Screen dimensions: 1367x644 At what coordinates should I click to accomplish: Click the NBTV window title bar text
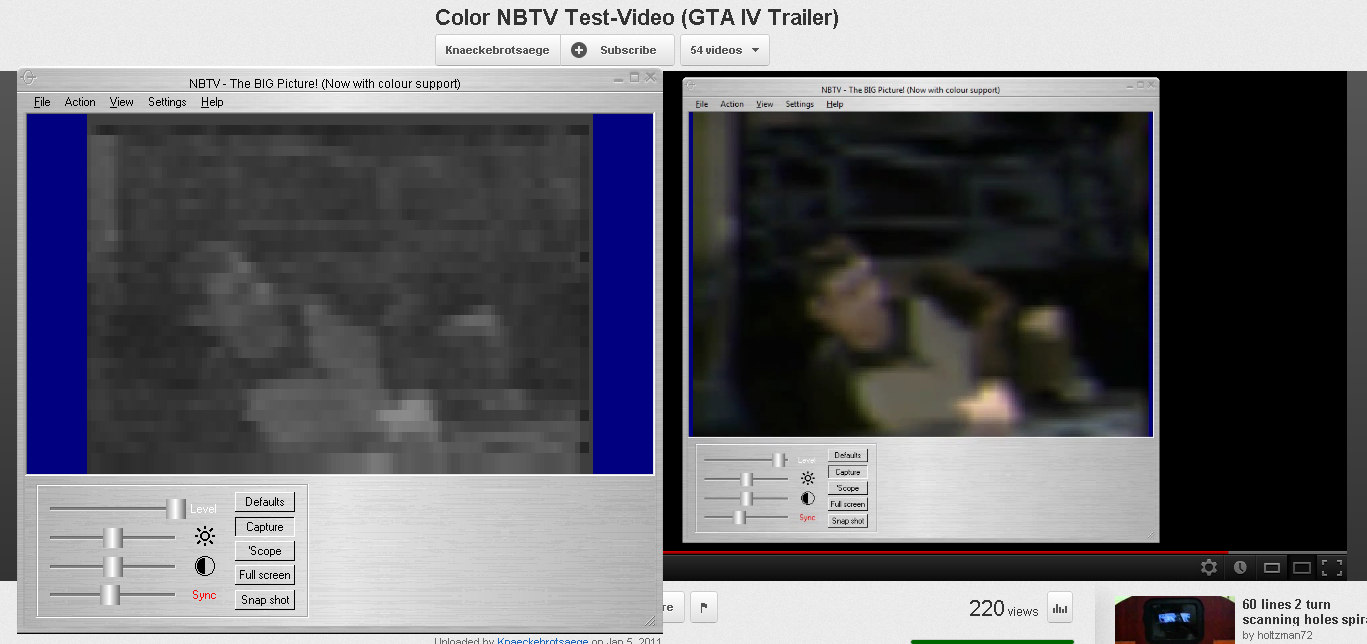325,84
